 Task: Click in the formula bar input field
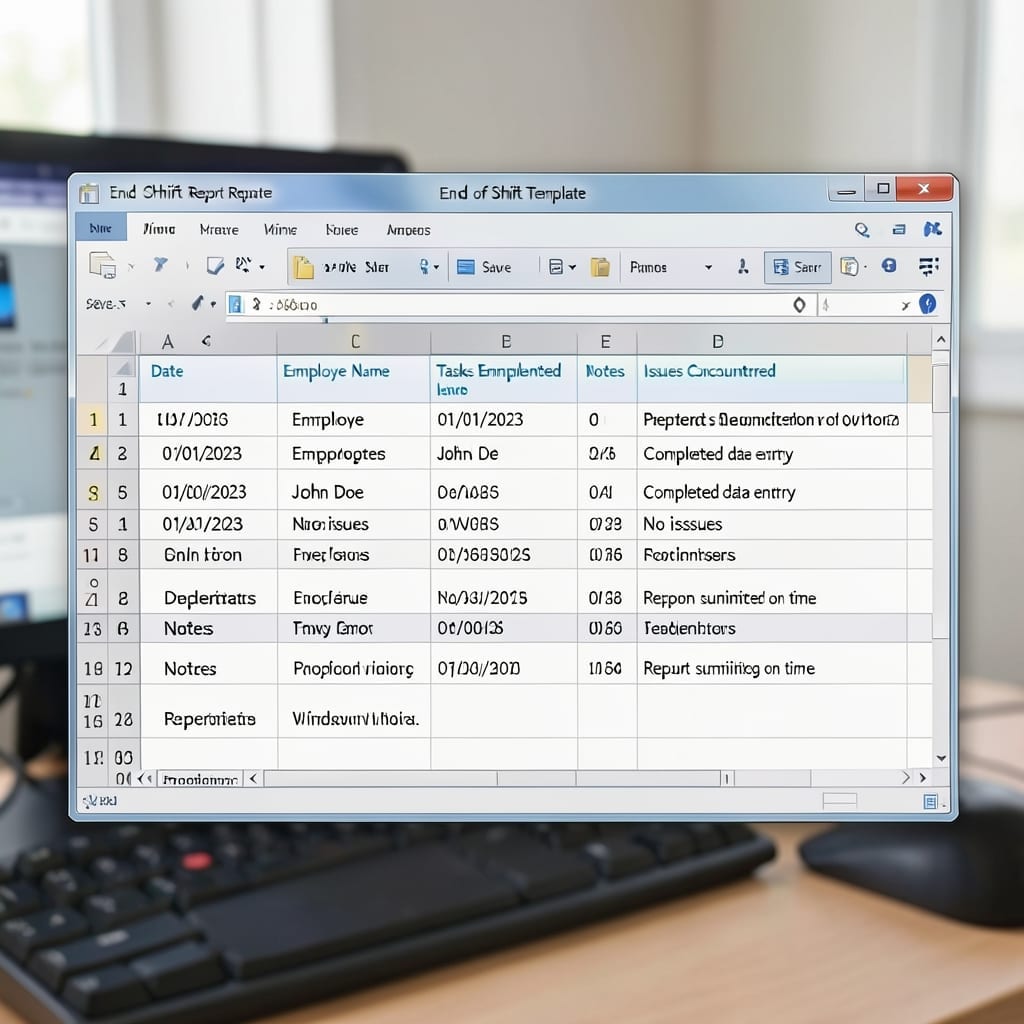pos(518,305)
